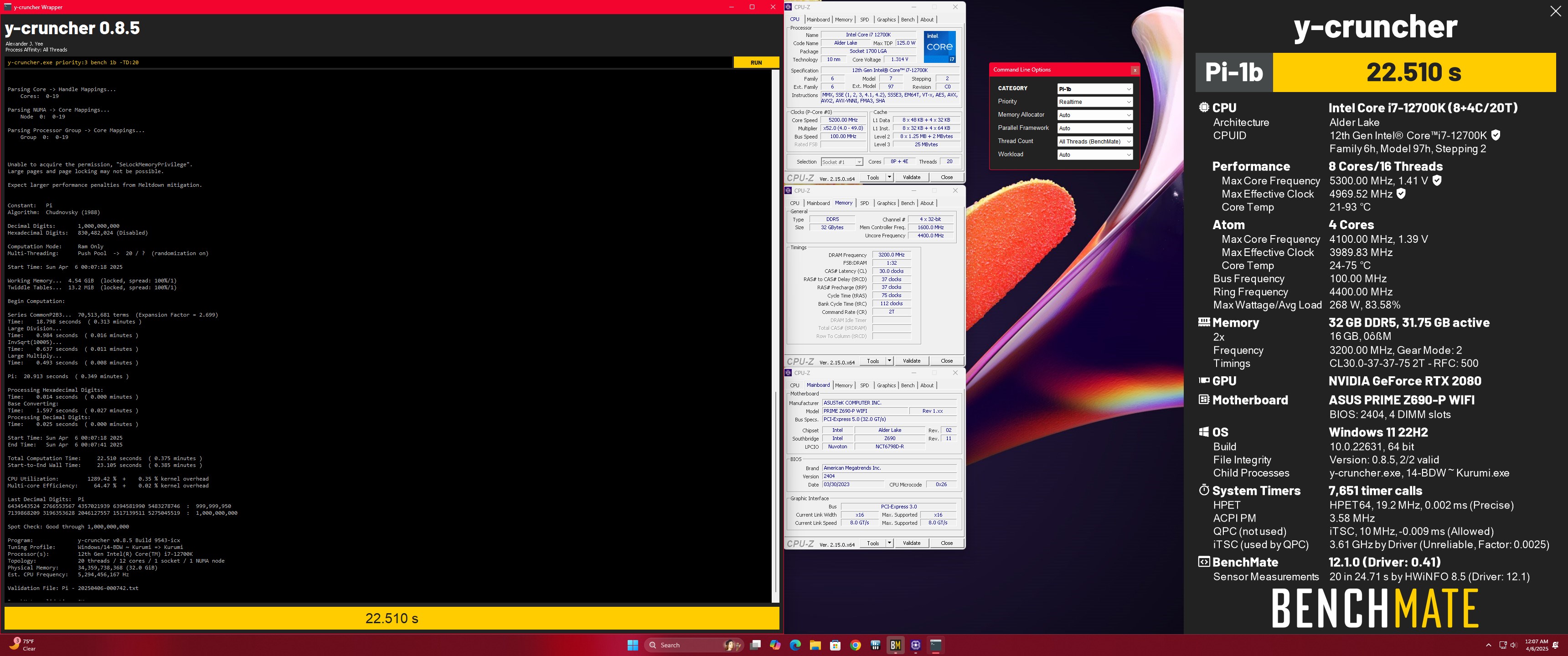Click Tools in the Memory-tab CPU-Z window

click(873, 361)
